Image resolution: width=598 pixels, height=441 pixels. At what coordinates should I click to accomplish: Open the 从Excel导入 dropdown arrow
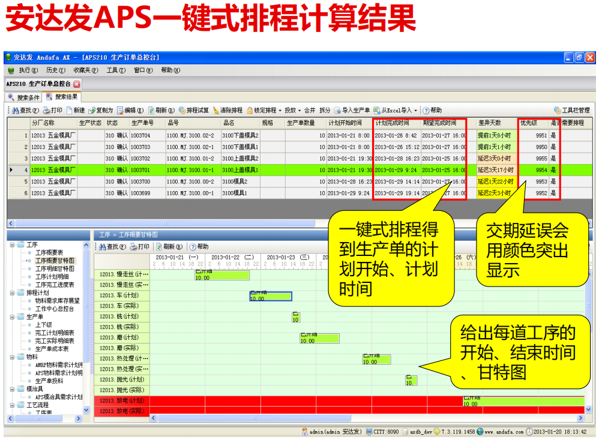pyautogui.click(x=415, y=111)
